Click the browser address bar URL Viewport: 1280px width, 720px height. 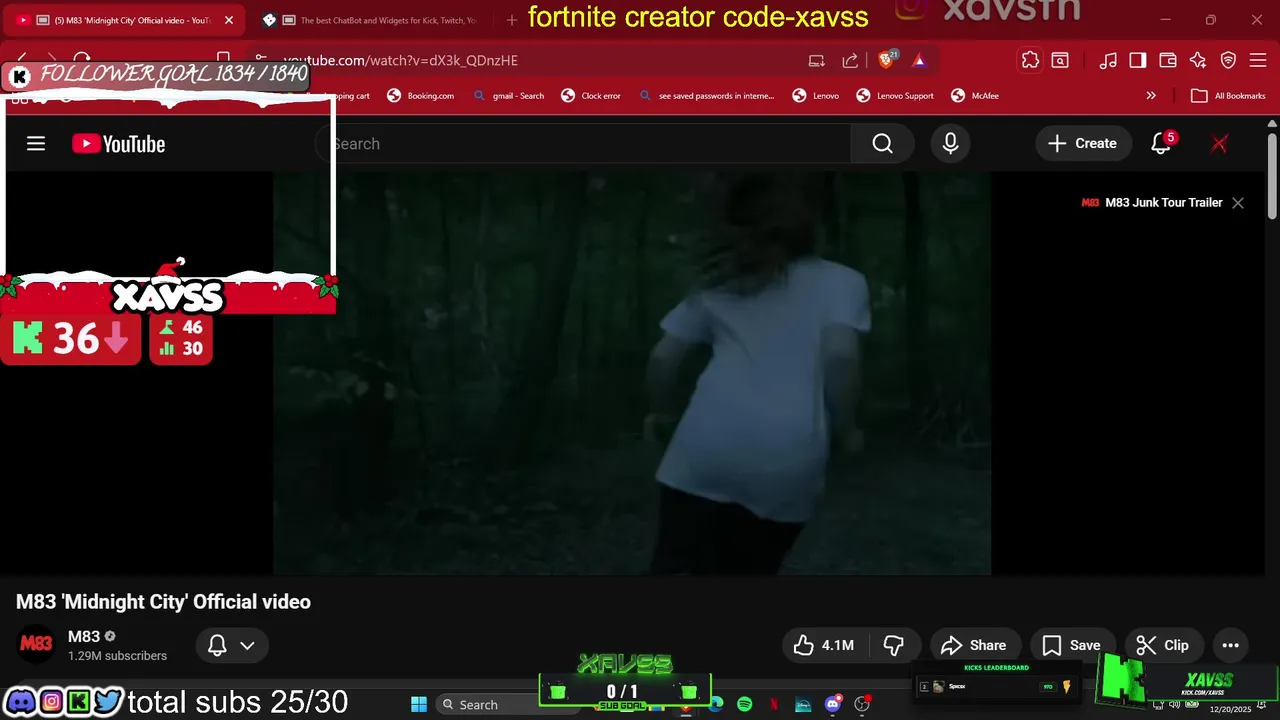[x=400, y=60]
